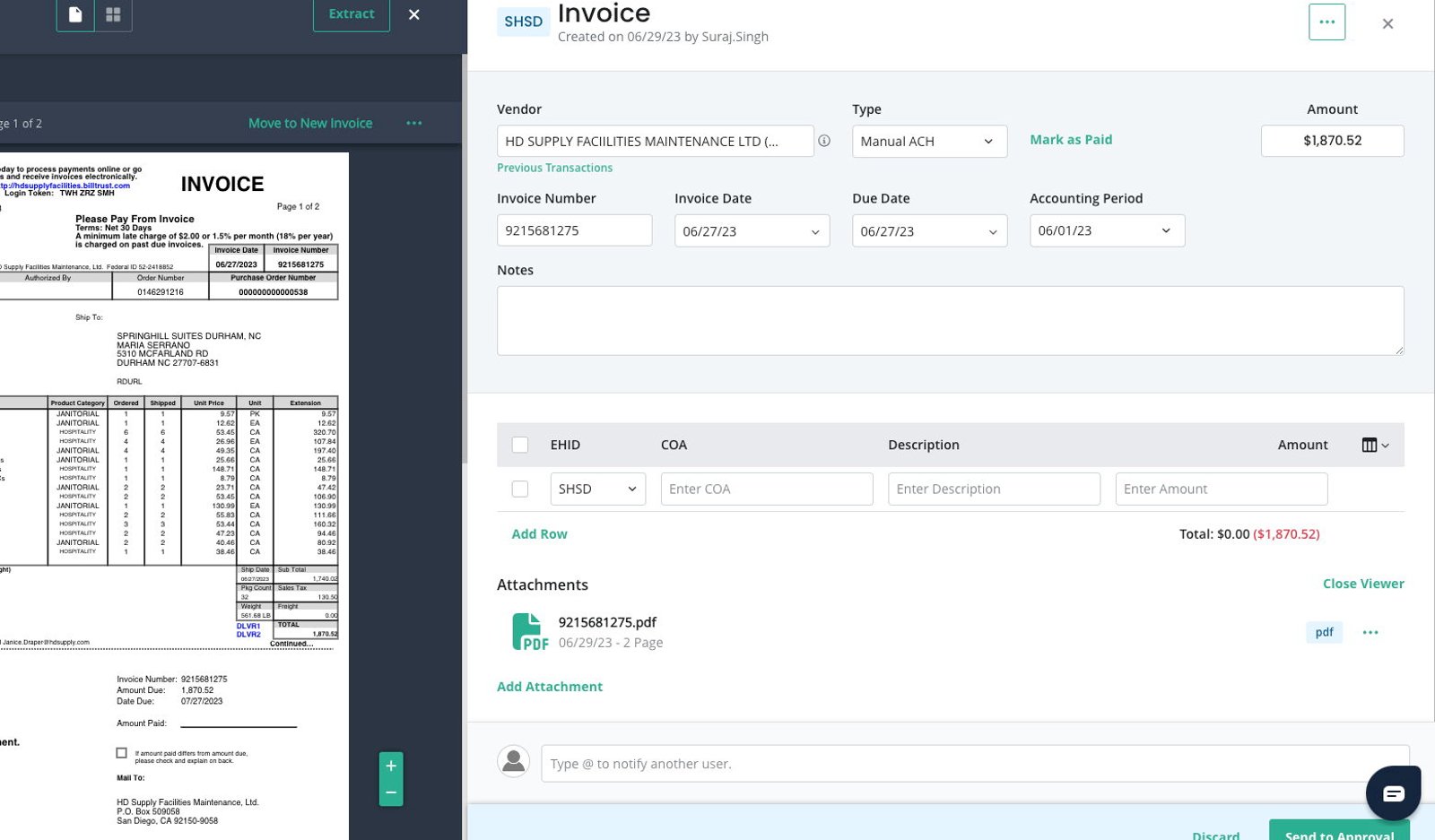This screenshot has width=1435, height=840.
Task: Close the invoice panel
Action: 1387,24
